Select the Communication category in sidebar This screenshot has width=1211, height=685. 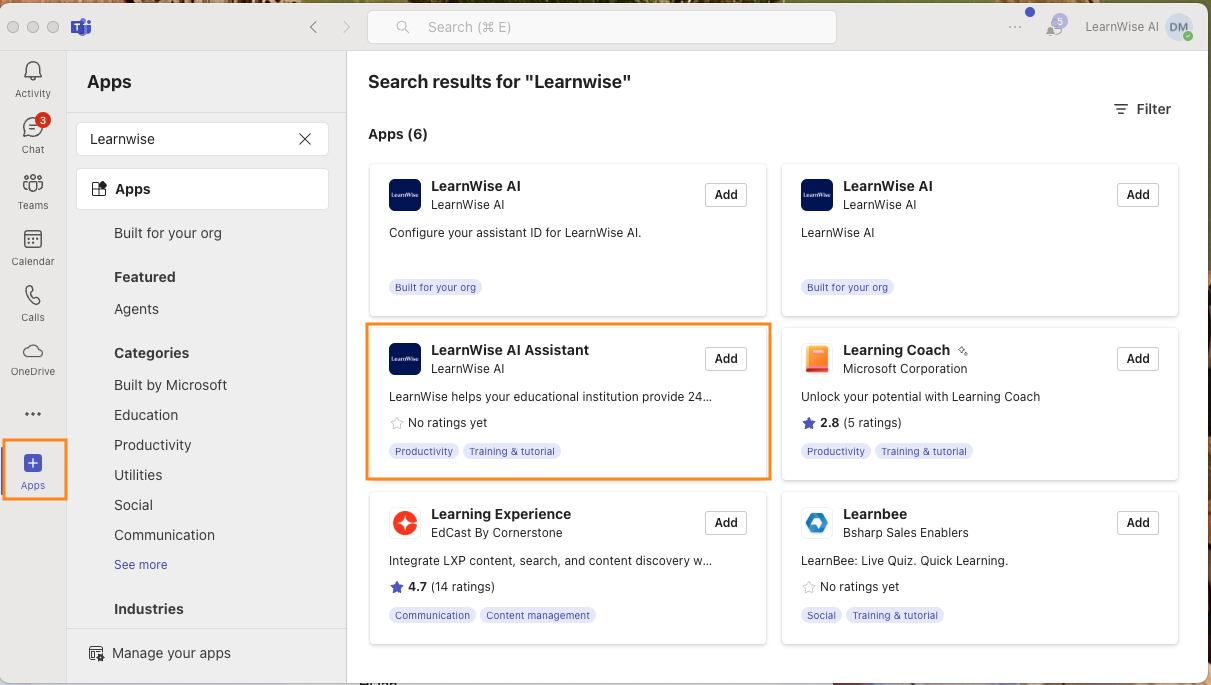point(164,535)
